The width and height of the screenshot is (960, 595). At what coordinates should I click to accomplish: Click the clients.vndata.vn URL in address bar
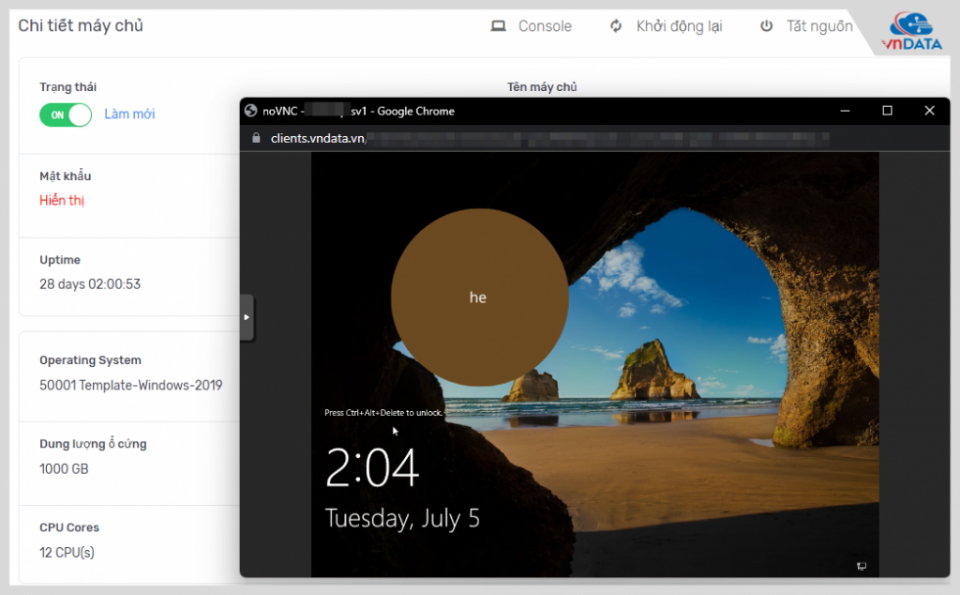click(x=318, y=138)
